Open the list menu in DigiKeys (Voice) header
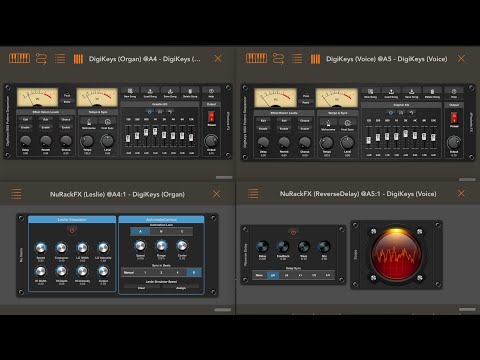This screenshot has height=360, width=480. pyautogui.click(x=297, y=59)
